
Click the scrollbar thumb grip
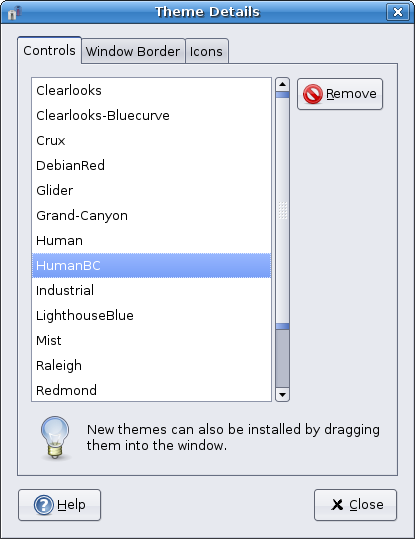pos(282,210)
